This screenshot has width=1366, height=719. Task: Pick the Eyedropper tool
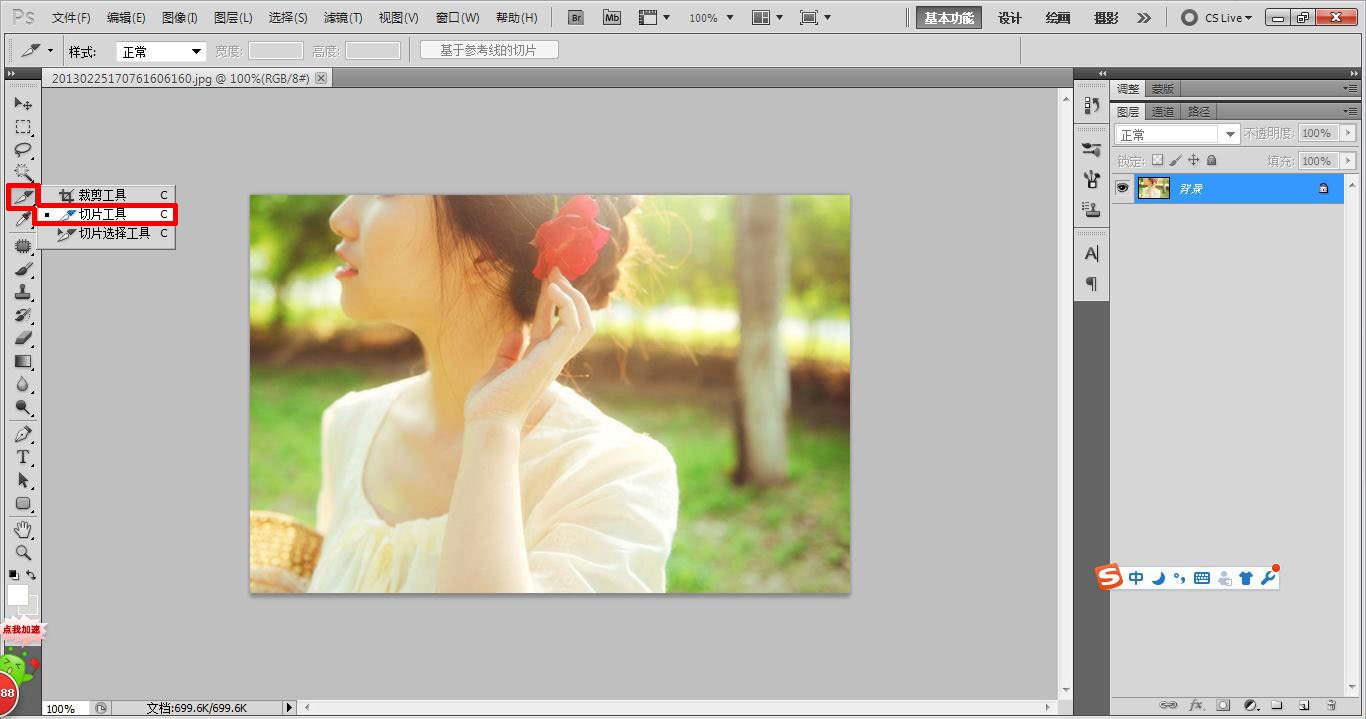tap(23, 218)
